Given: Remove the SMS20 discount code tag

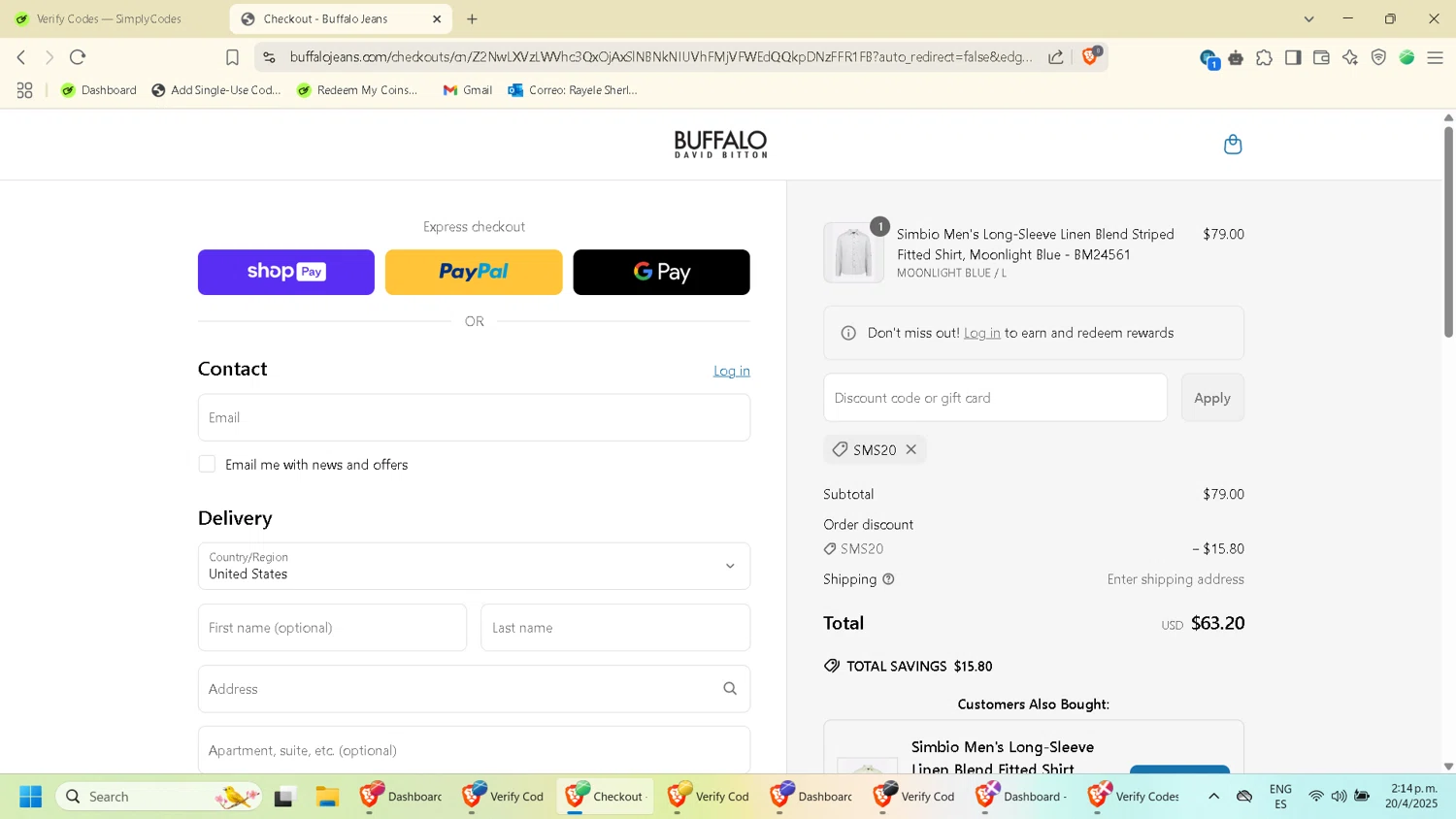Looking at the screenshot, I should (x=910, y=449).
